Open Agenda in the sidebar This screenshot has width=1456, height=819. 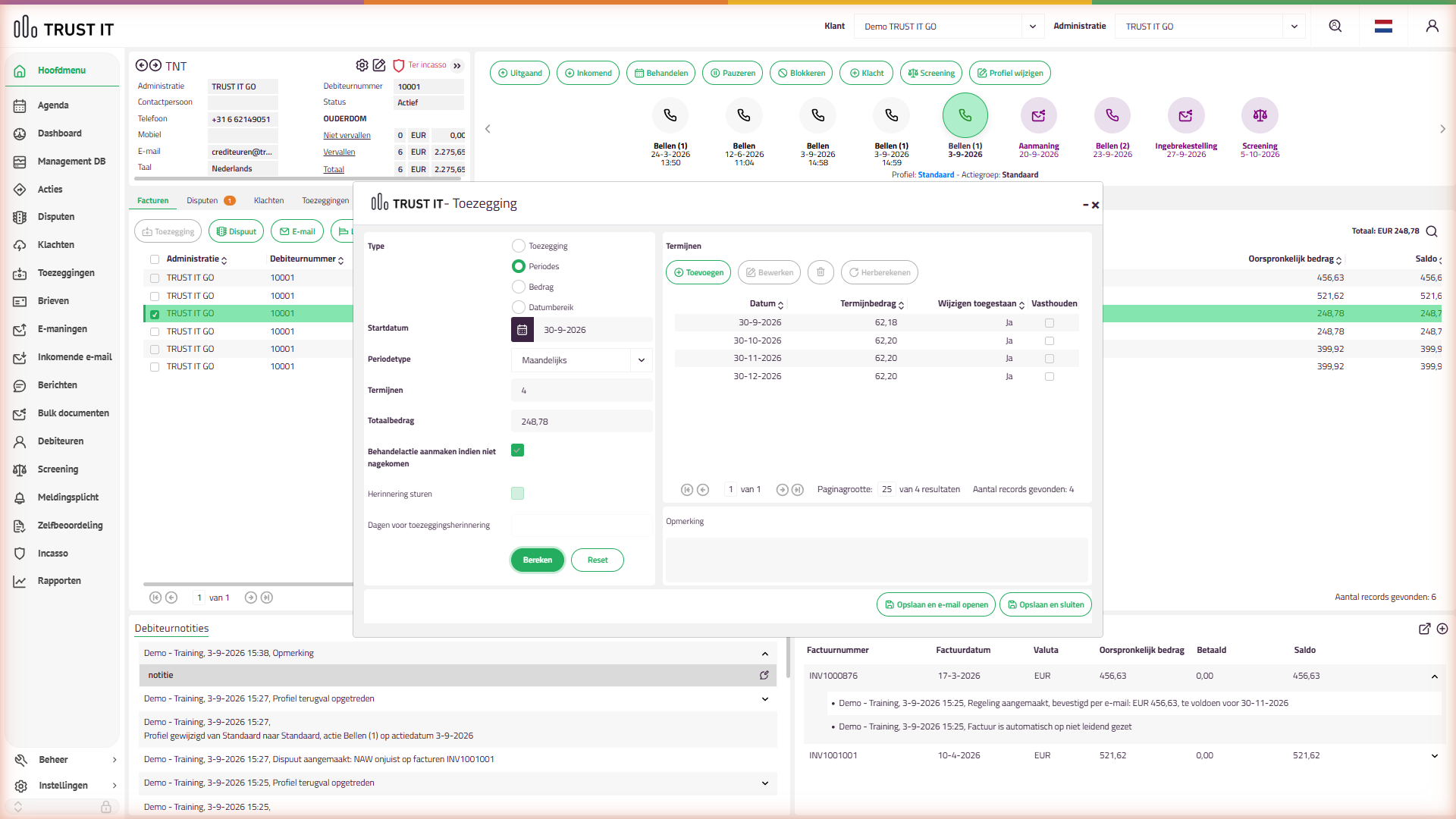point(53,105)
